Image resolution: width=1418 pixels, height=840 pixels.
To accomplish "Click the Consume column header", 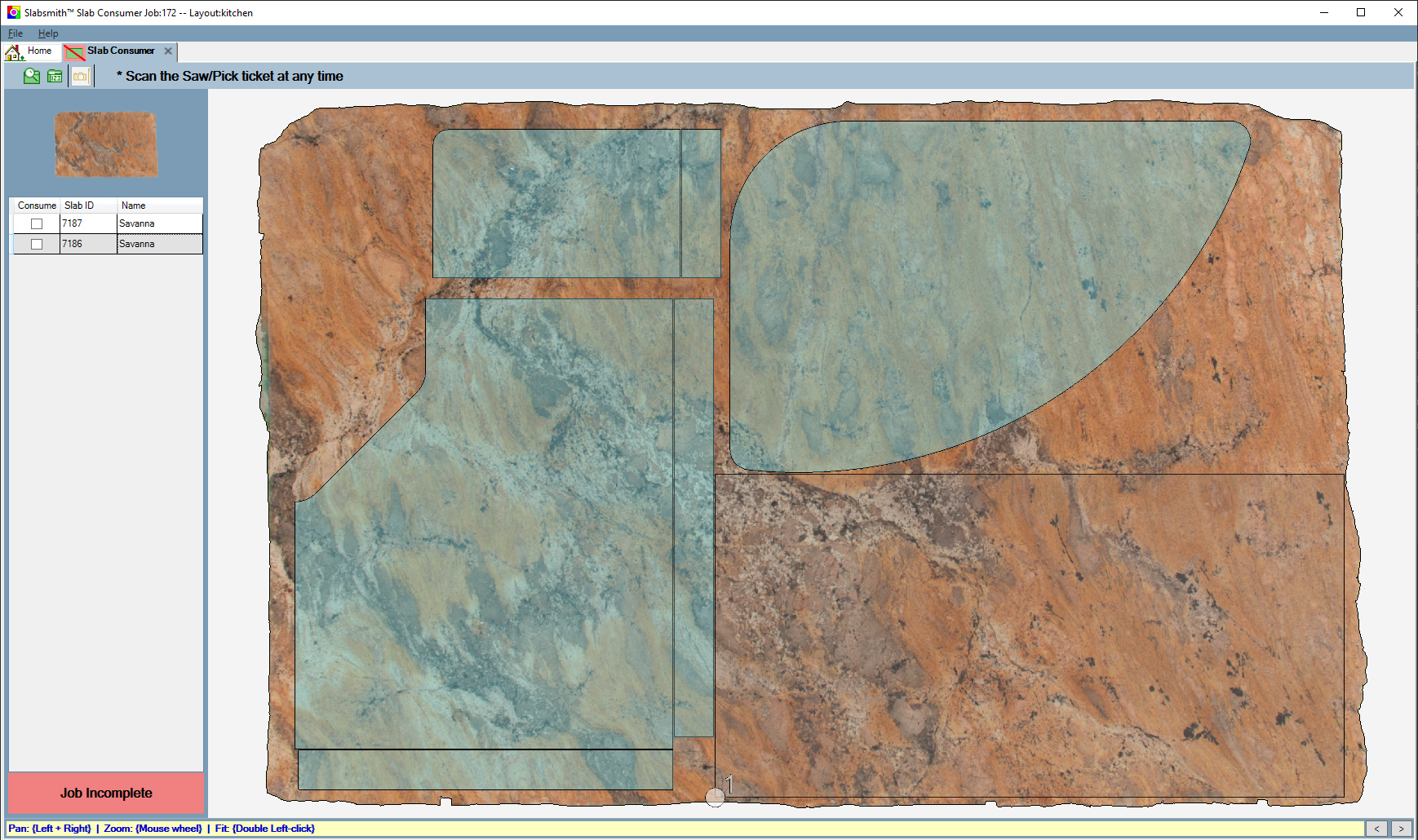I will tap(37, 206).
